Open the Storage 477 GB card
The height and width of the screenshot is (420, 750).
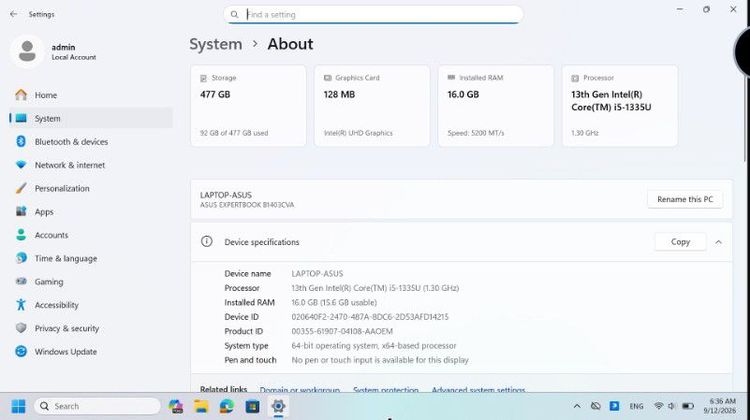tap(248, 106)
